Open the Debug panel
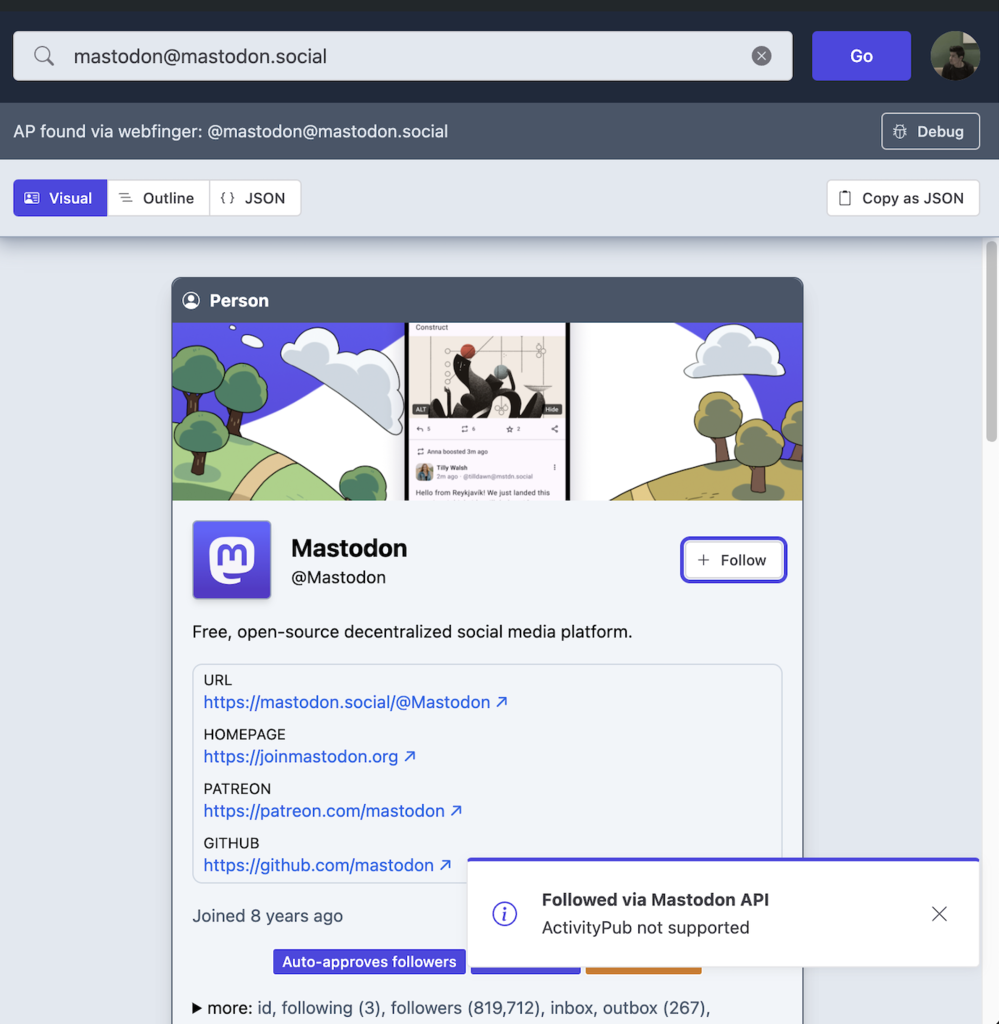Image resolution: width=999 pixels, height=1024 pixels. click(930, 131)
